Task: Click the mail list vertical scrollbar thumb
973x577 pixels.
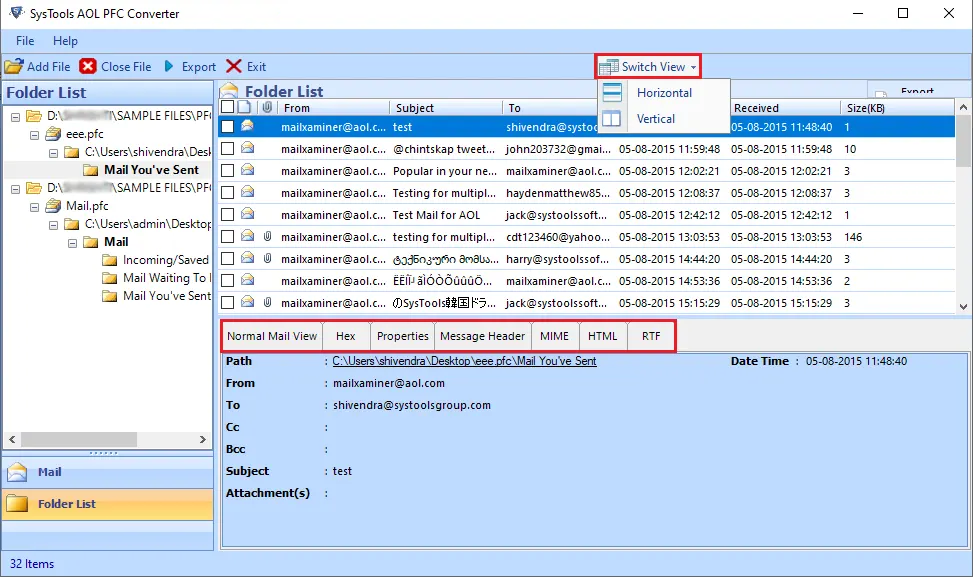Action: coord(963,140)
